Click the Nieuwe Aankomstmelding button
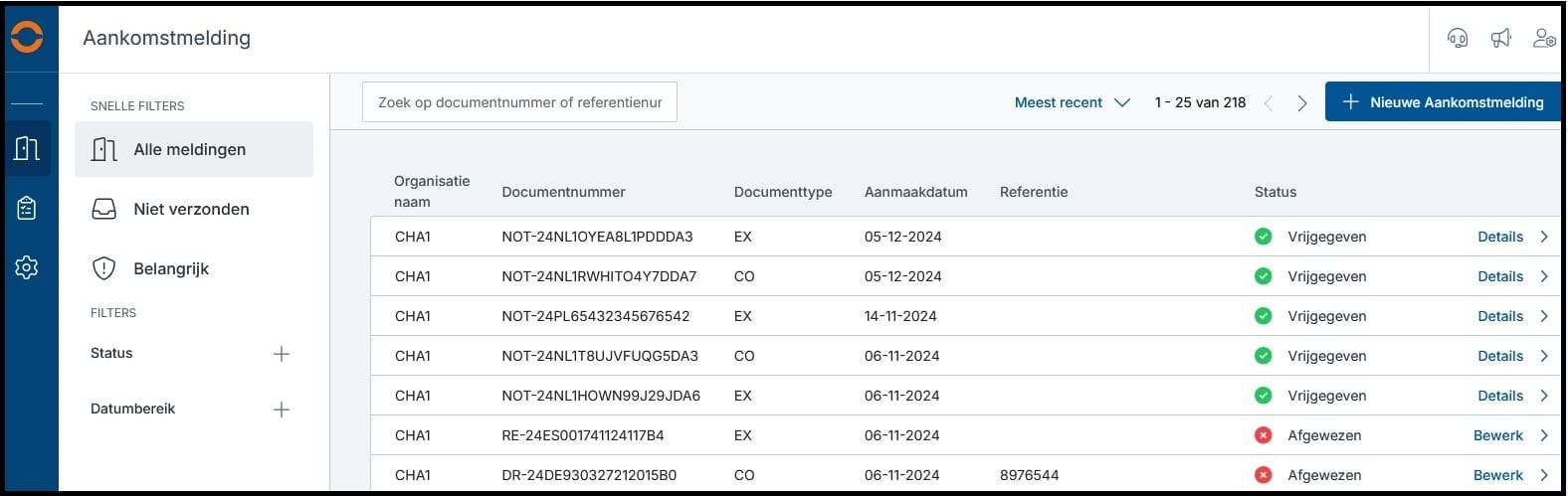The width and height of the screenshot is (1568, 496). point(1442,102)
